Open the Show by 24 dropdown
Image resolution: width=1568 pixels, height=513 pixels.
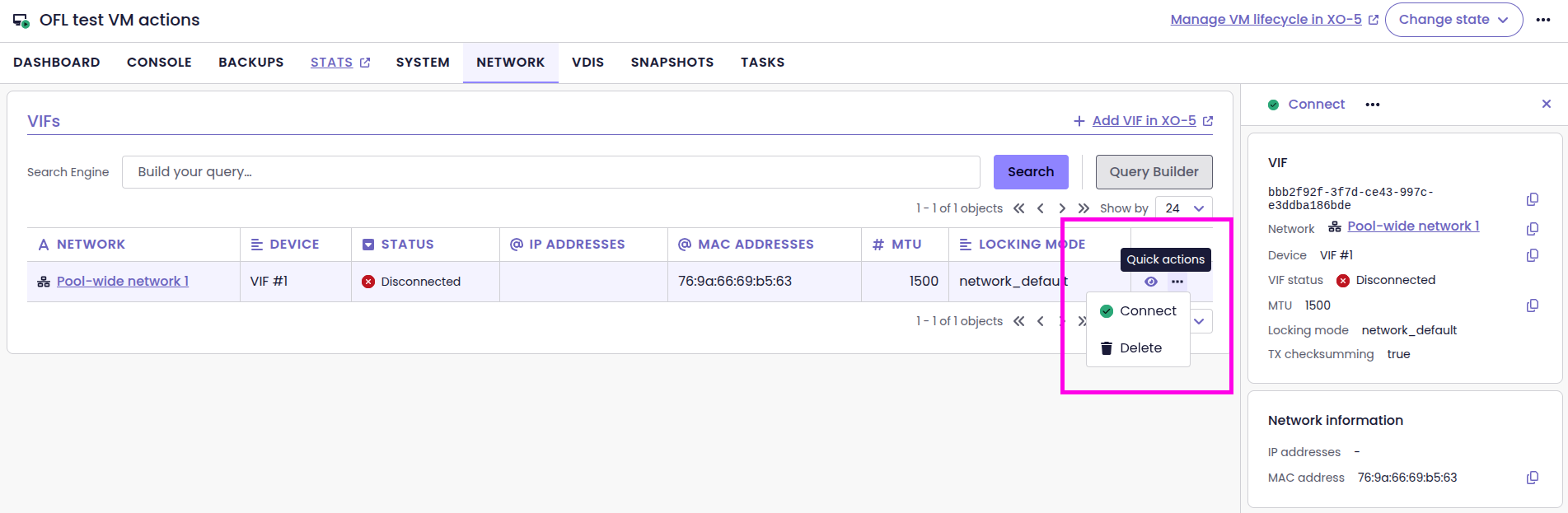click(x=1183, y=208)
